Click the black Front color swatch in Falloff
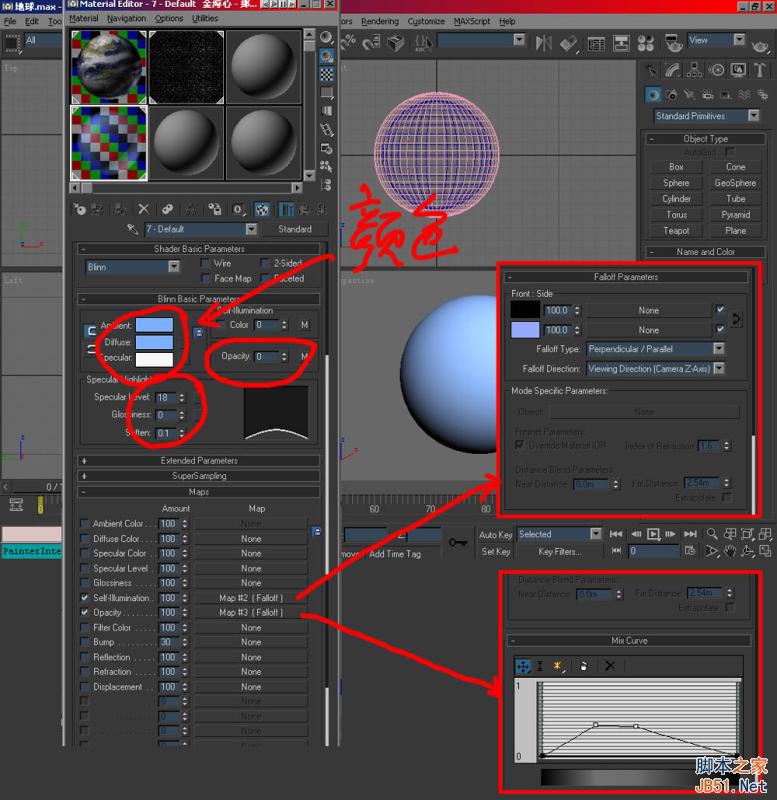 pos(525,310)
